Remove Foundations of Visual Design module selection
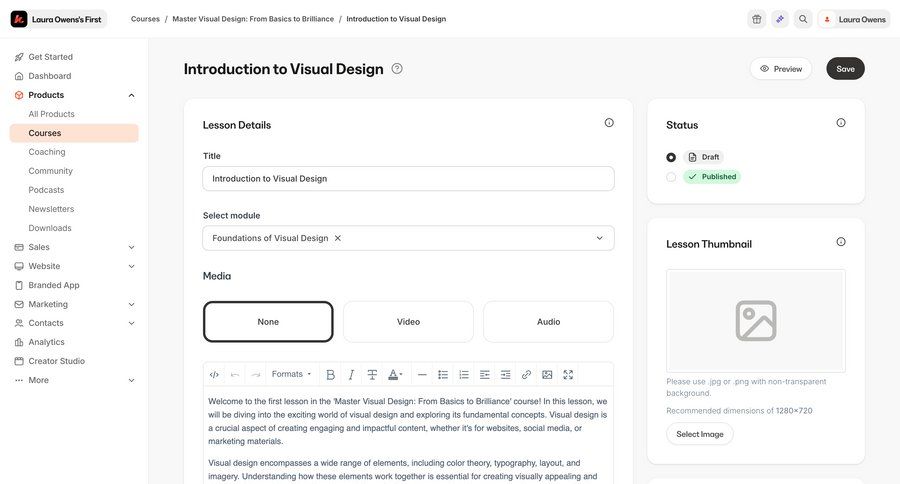This screenshot has width=900, height=484. click(338, 238)
